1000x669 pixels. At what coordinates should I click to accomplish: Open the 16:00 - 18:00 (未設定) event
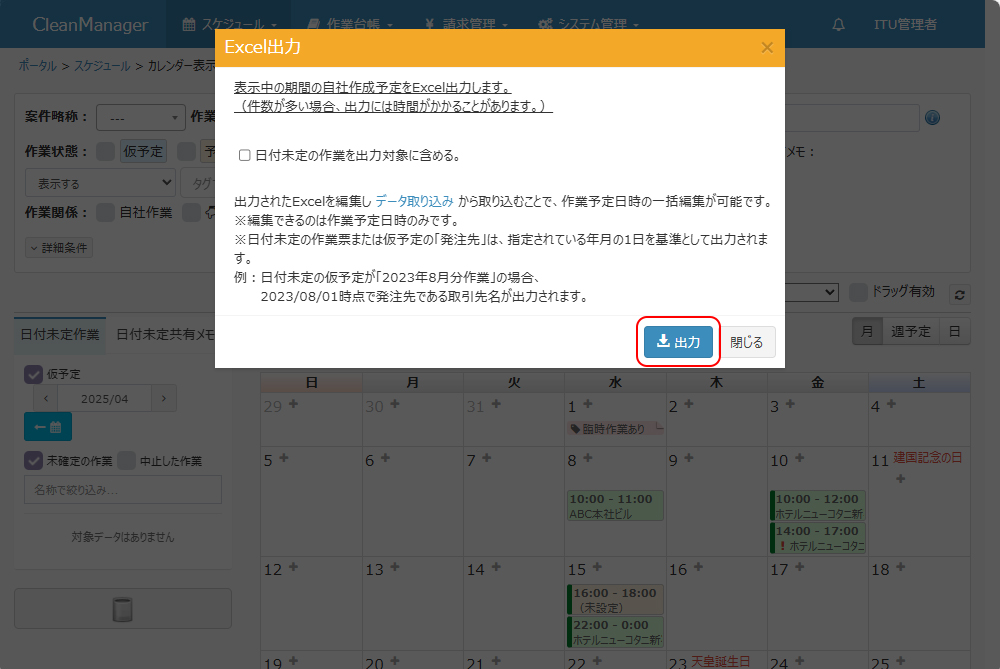click(615, 599)
